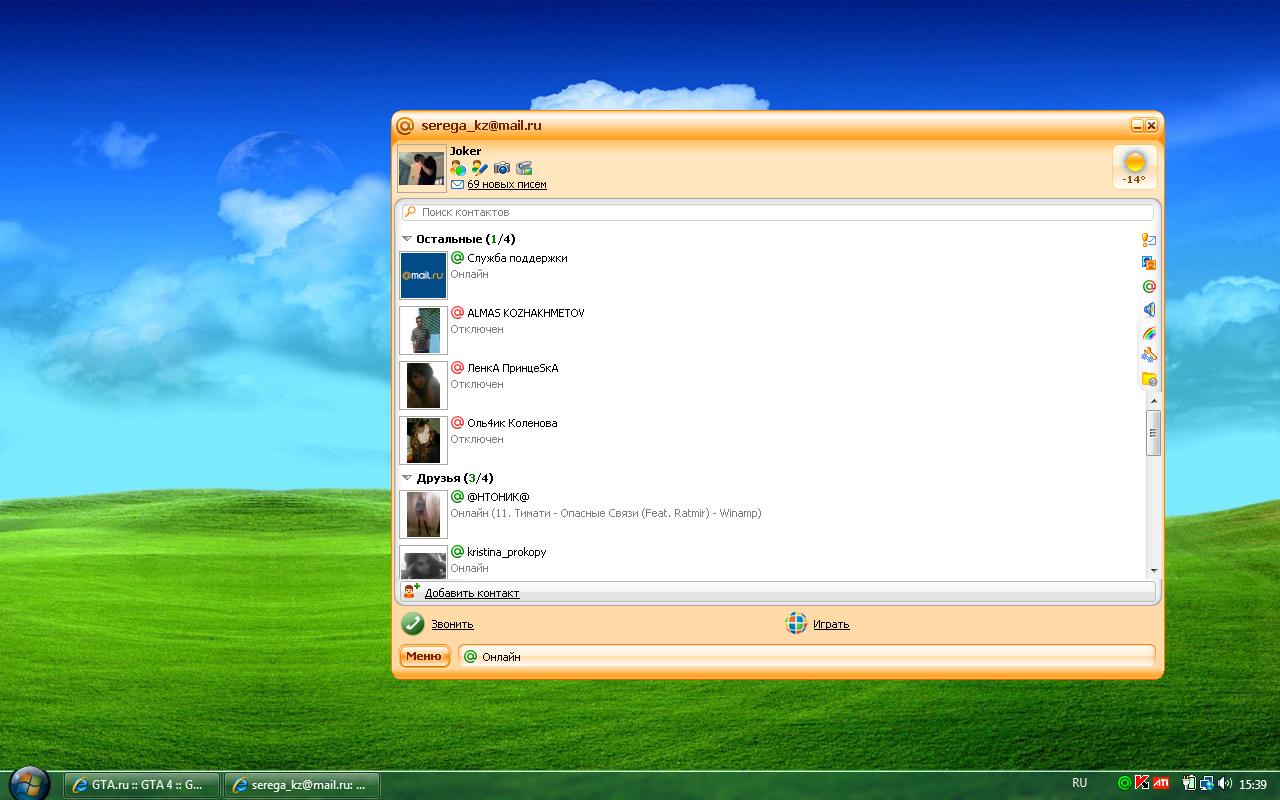Image resolution: width=1280 pixels, height=800 pixels.
Task: Click the pencil-and-person icon under Joker
Action: point(480,168)
